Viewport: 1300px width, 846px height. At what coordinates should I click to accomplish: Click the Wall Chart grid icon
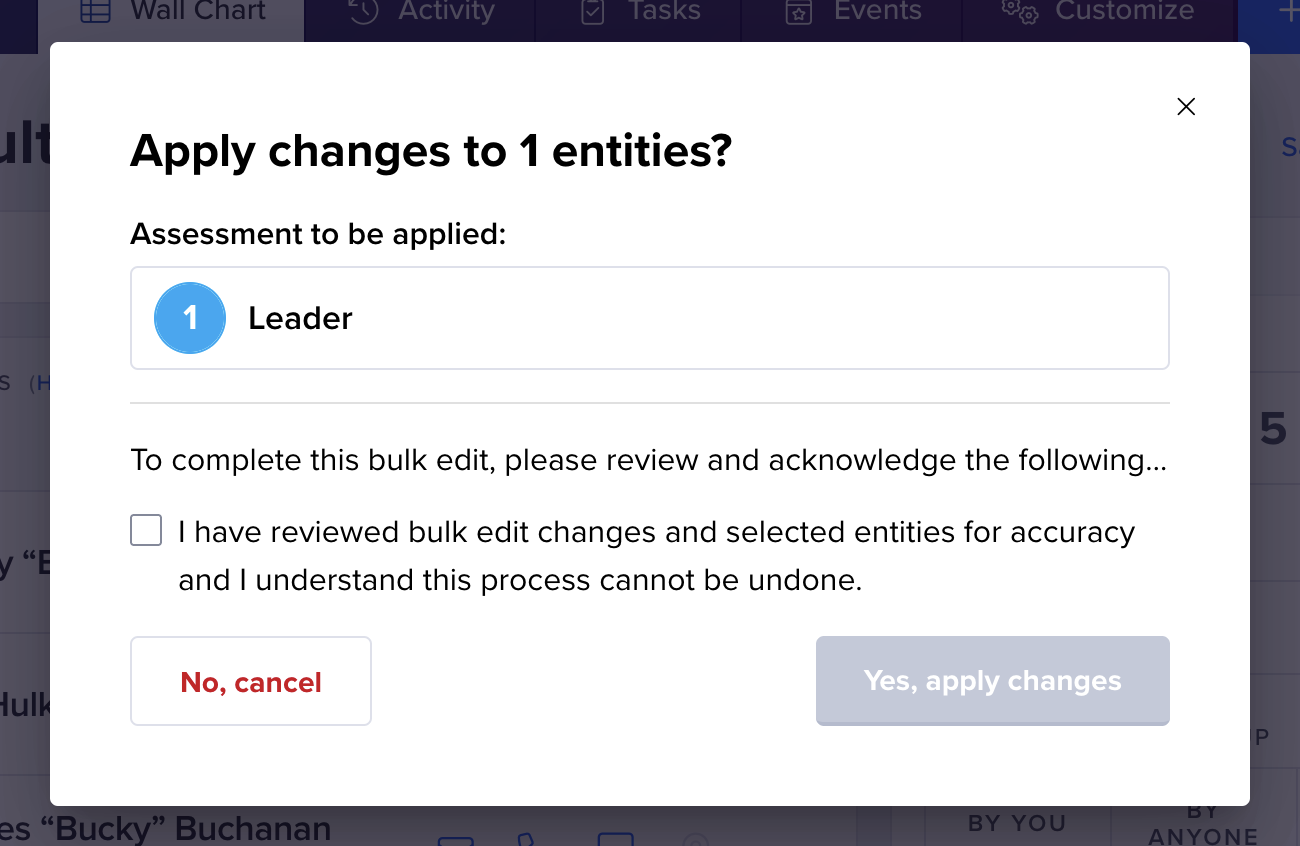point(95,11)
